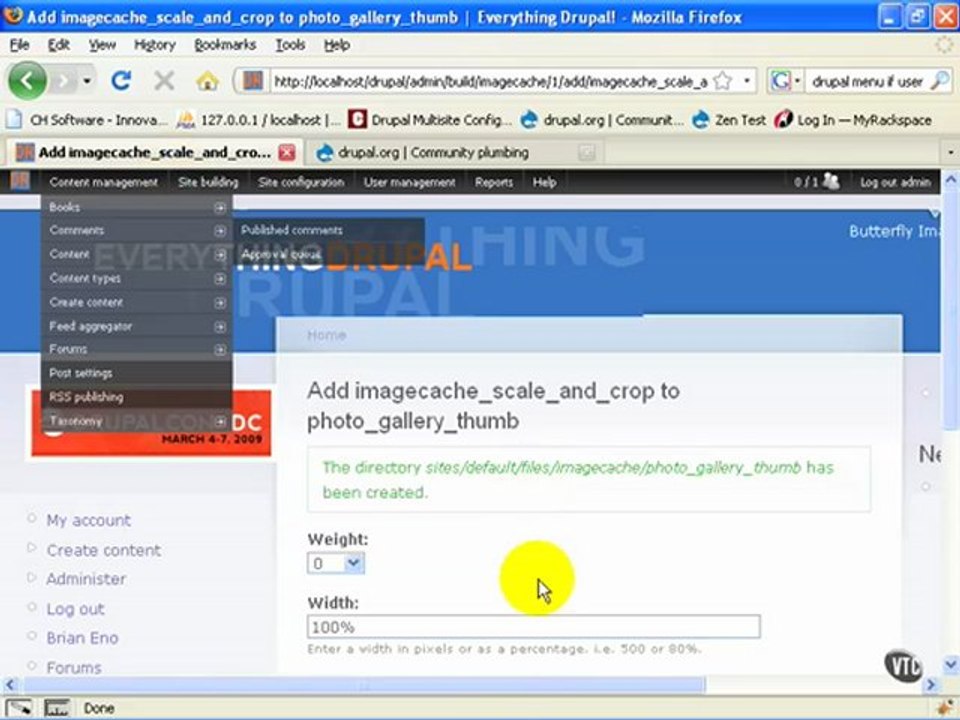Viewport: 960px width, 720px height.
Task: Open Site configuration admin menu
Action: pyautogui.click(x=301, y=182)
